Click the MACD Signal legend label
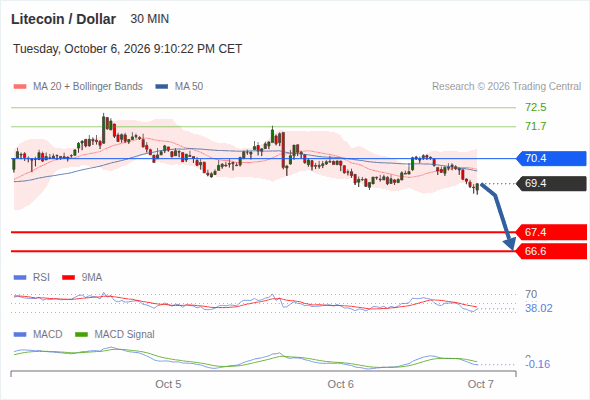590x400 pixels. [124, 334]
